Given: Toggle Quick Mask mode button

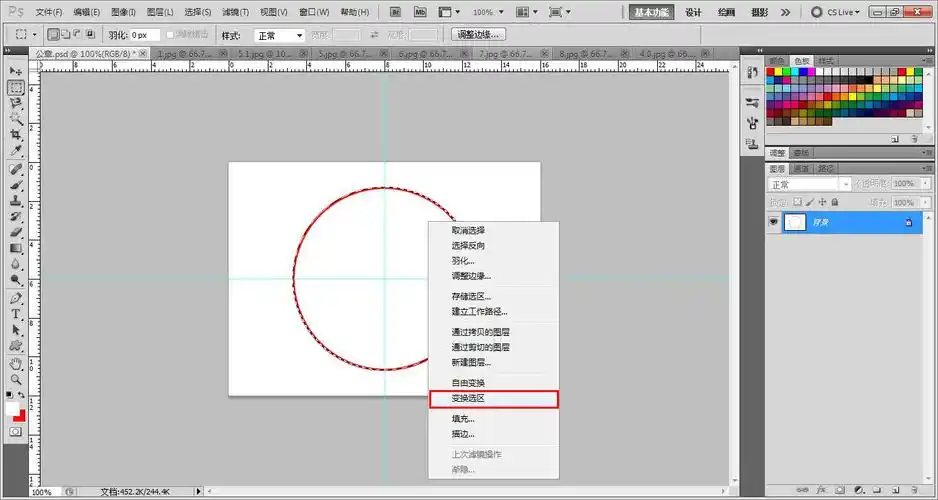Looking at the screenshot, I should point(16,431).
